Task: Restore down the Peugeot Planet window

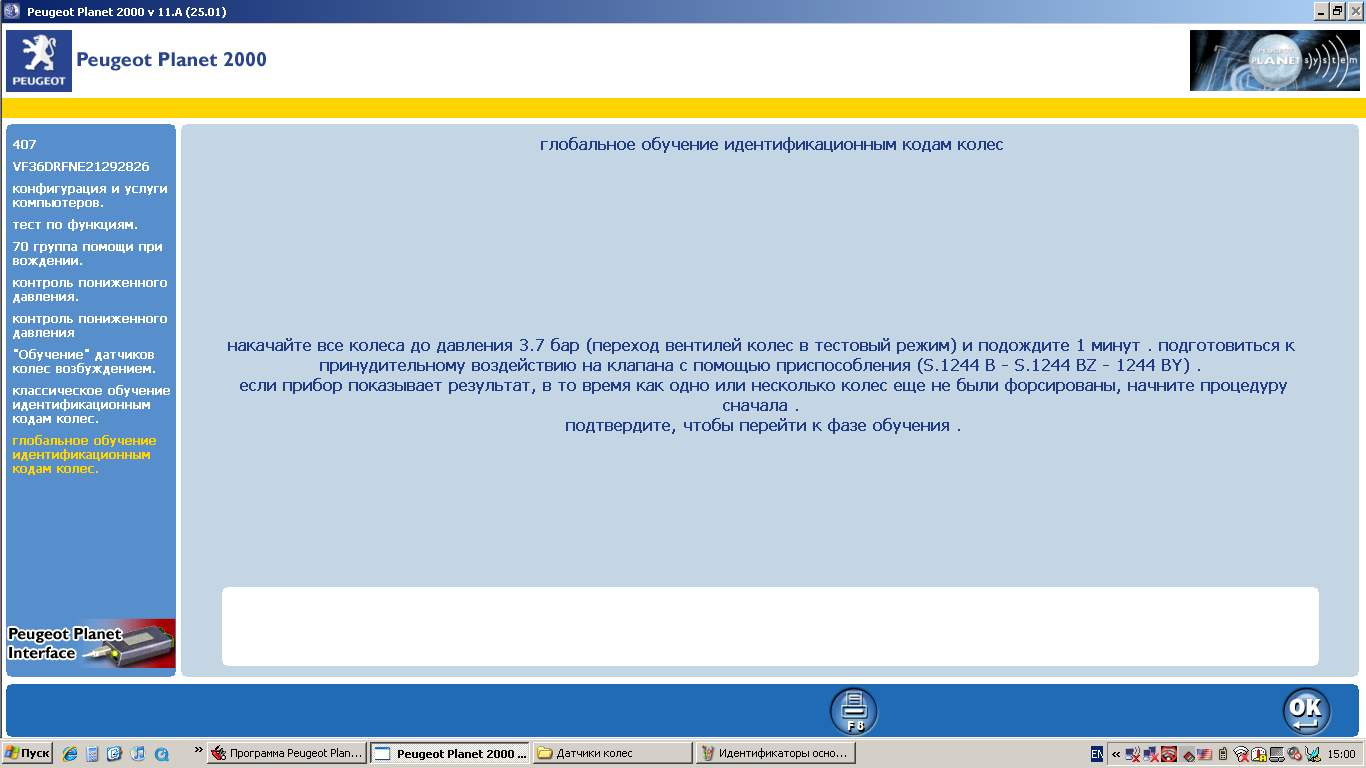Action: (1337, 11)
